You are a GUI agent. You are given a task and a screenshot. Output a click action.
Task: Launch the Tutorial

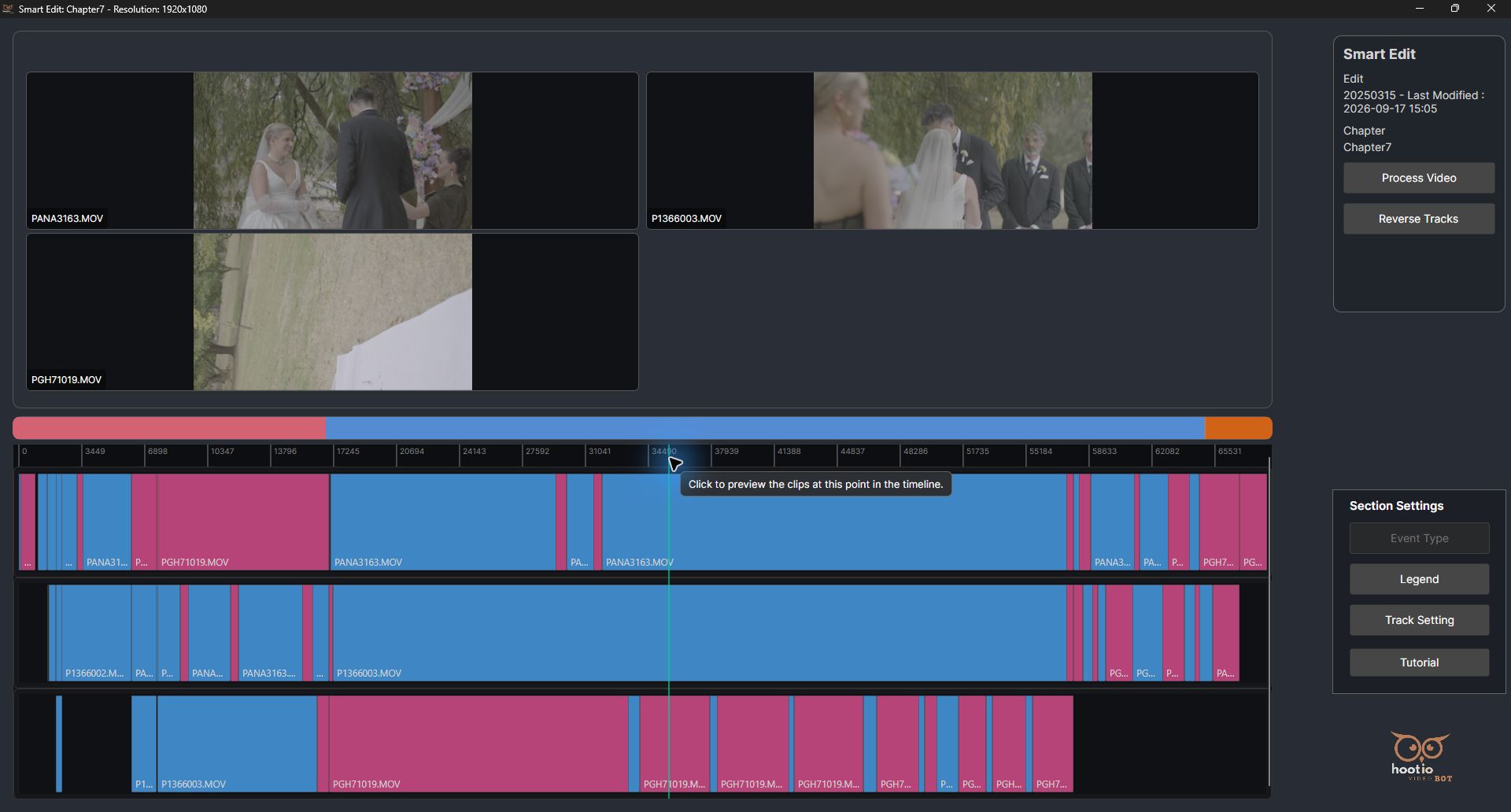click(x=1419, y=663)
